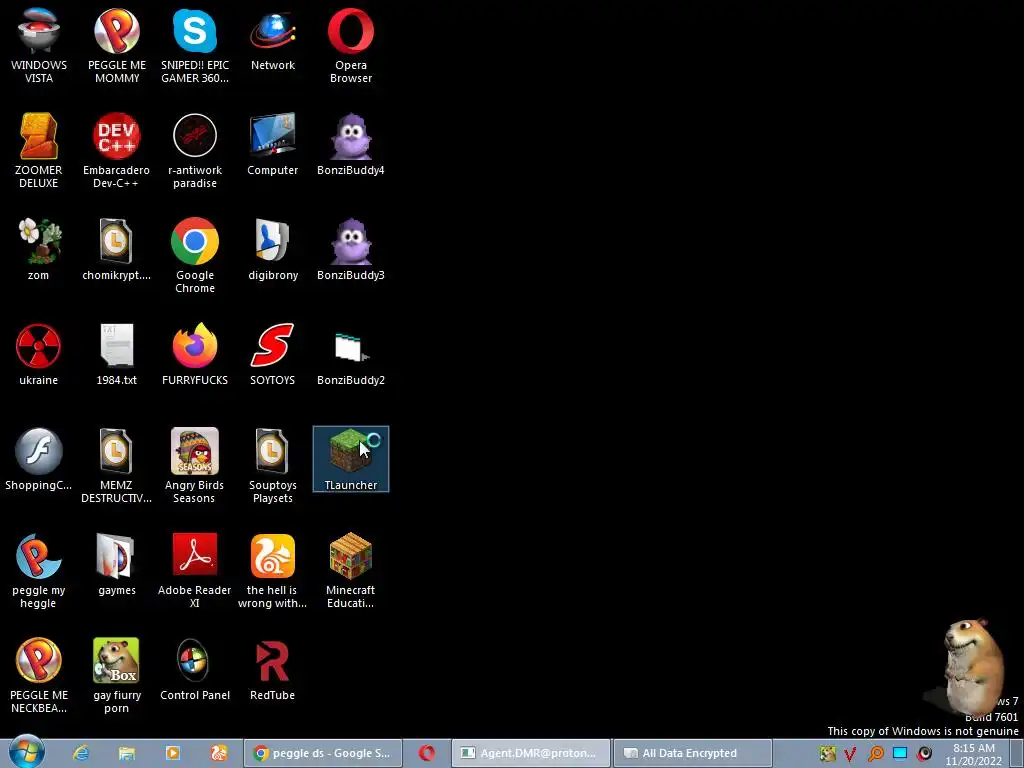Switch to the peggle ds Google Chrome window
The image size is (1024, 768).
(323, 753)
